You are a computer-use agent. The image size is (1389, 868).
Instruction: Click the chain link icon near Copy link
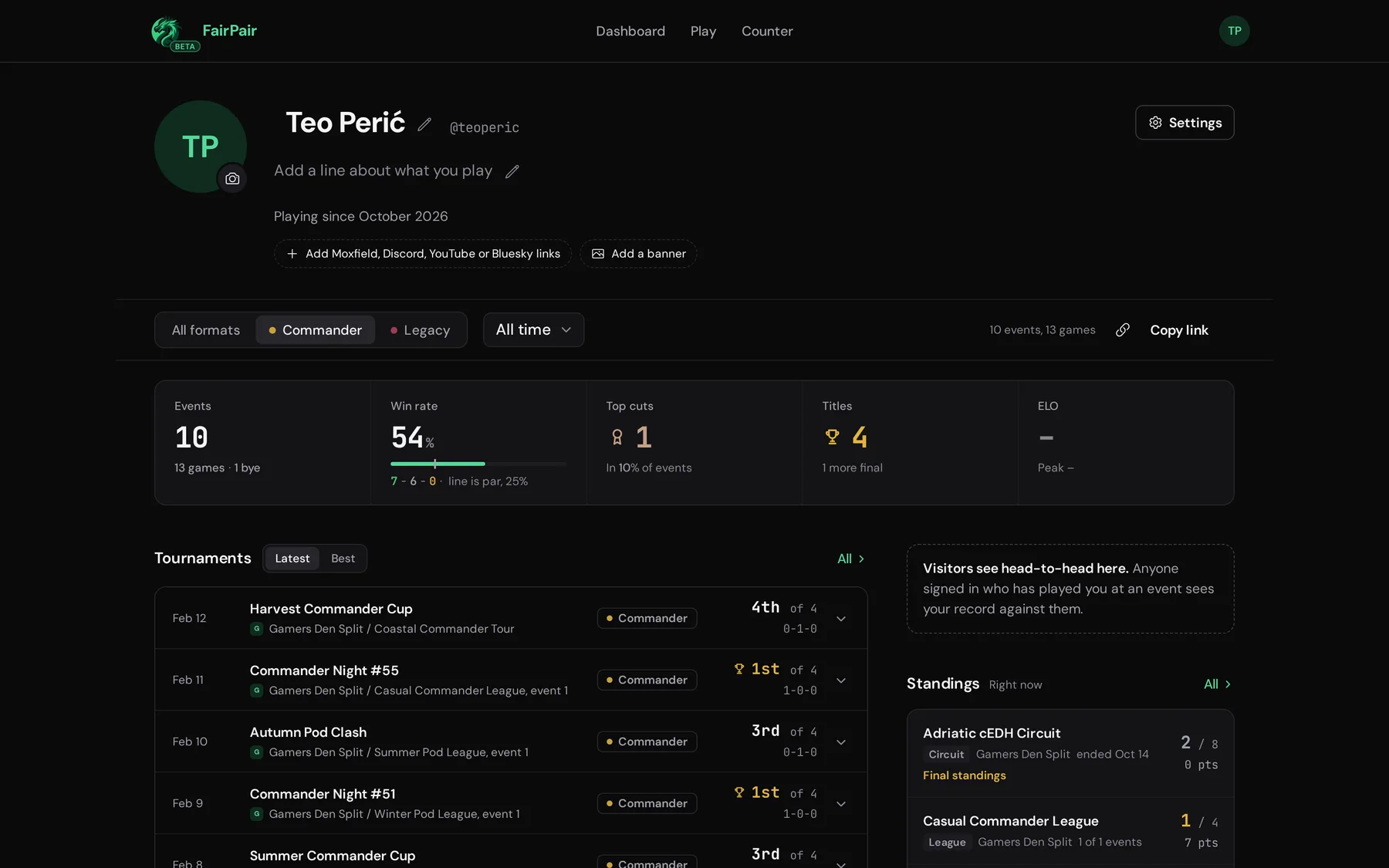click(x=1122, y=329)
